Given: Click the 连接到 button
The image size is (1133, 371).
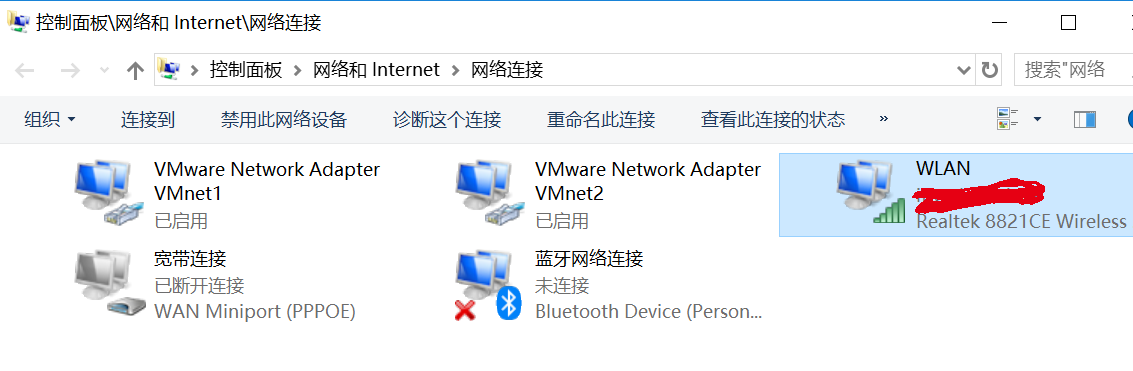Looking at the screenshot, I should click(147, 119).
